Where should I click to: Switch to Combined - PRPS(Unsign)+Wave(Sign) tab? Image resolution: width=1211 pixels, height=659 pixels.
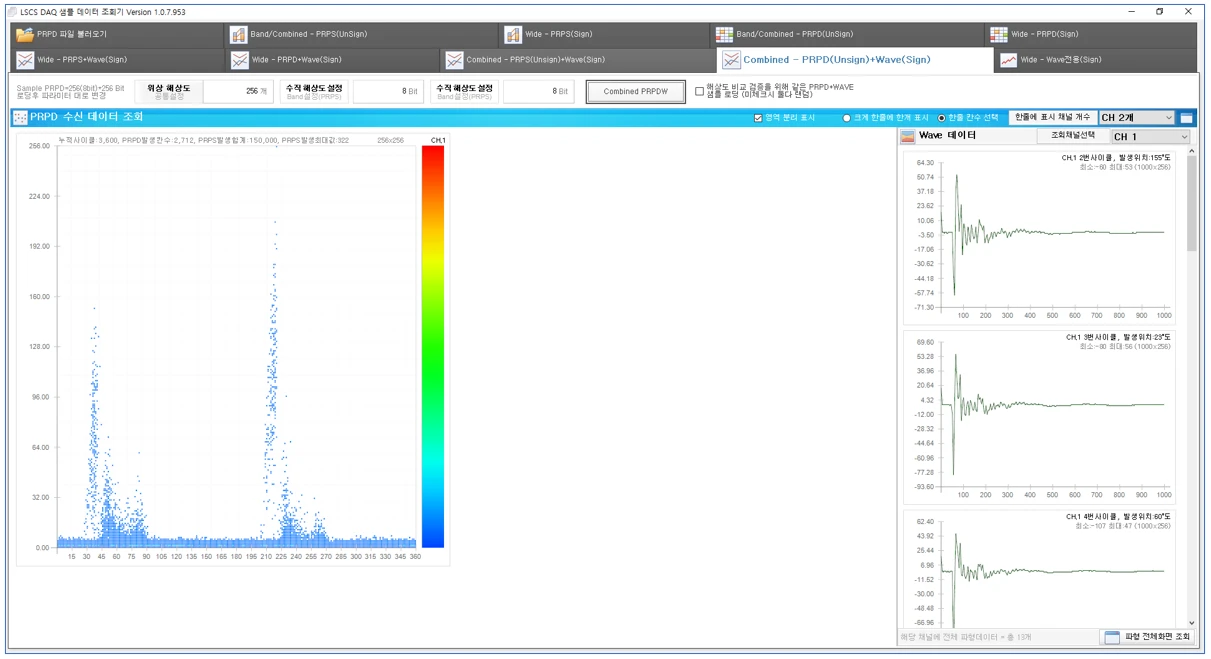tap(578, 60)
